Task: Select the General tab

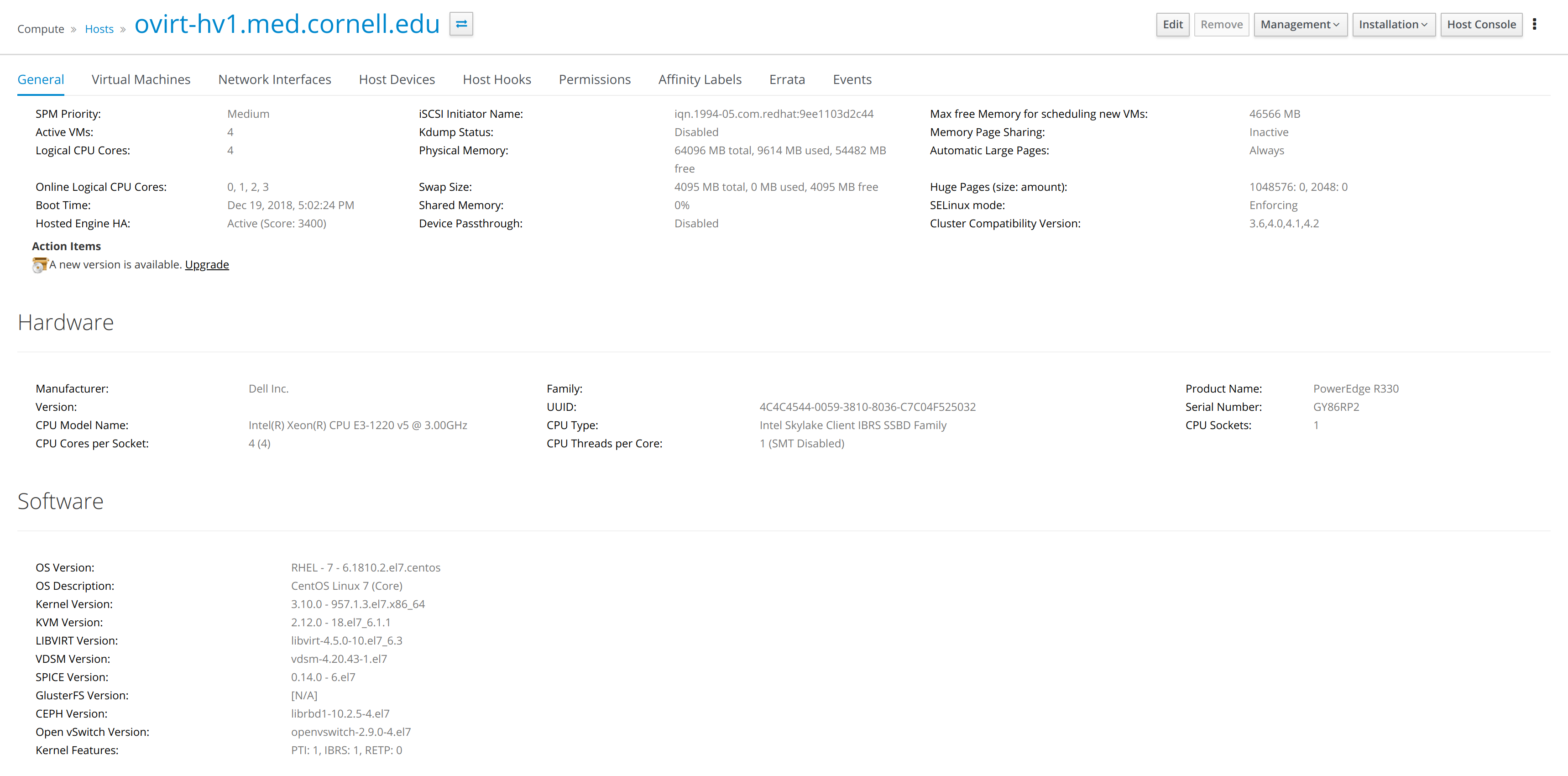Action: coord(41,80)
